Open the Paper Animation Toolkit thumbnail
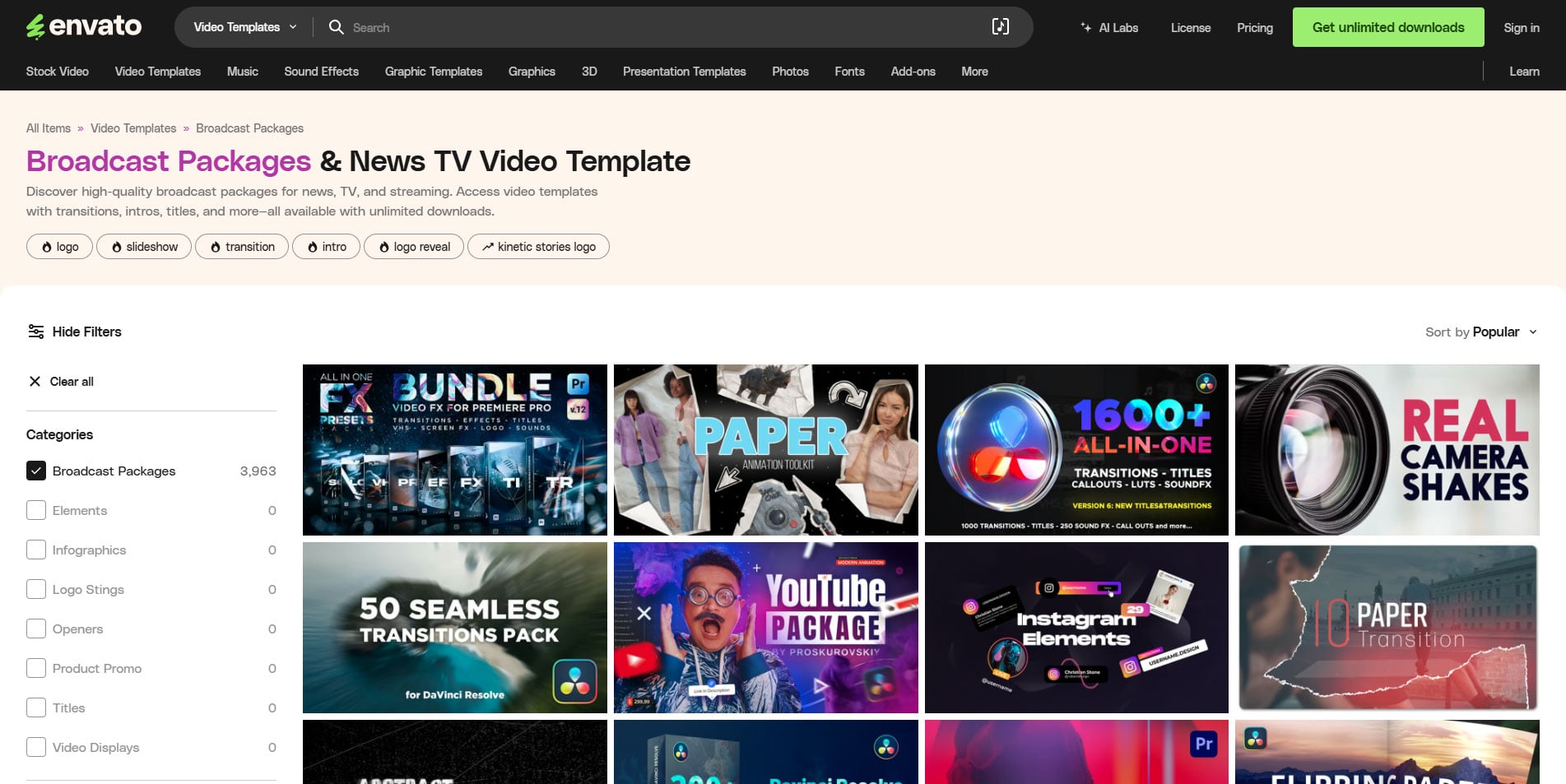This screenshot has width=1566, height=784. tap(765, 450)
